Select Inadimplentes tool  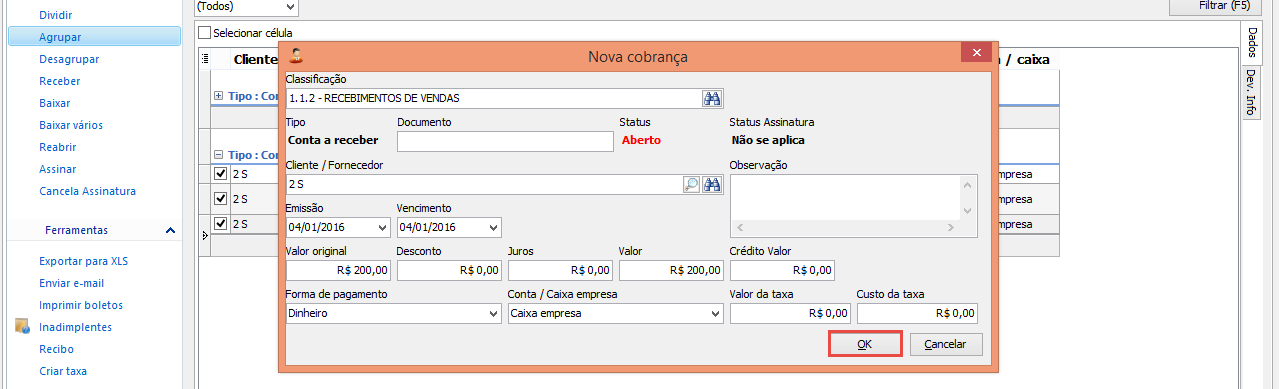[x=75, y=327]
